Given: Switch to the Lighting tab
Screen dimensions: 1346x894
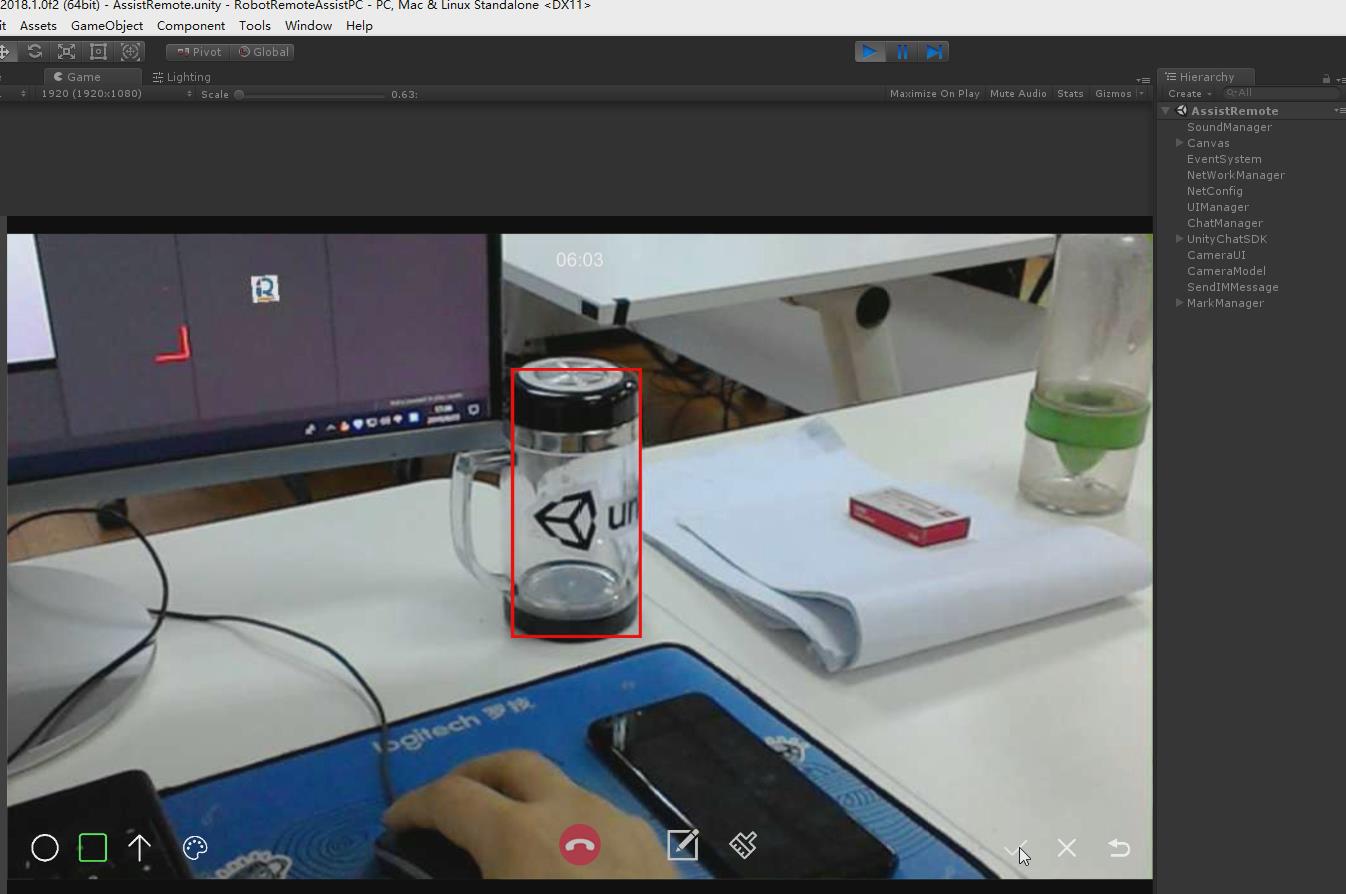Looking at the screenshot, I should pyautogui.click(x=181, y=77).
